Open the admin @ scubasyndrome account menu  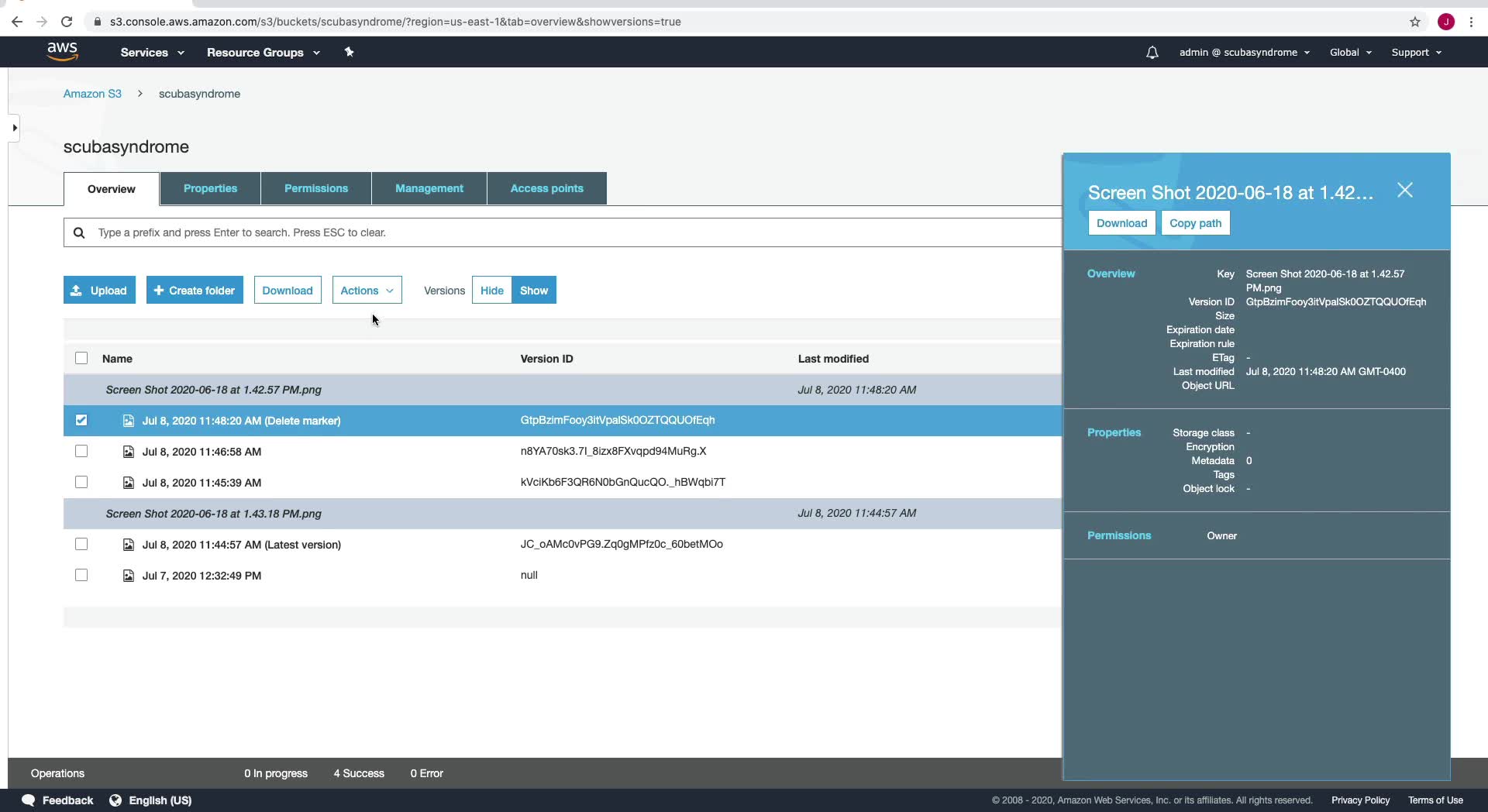point(1245,53)
